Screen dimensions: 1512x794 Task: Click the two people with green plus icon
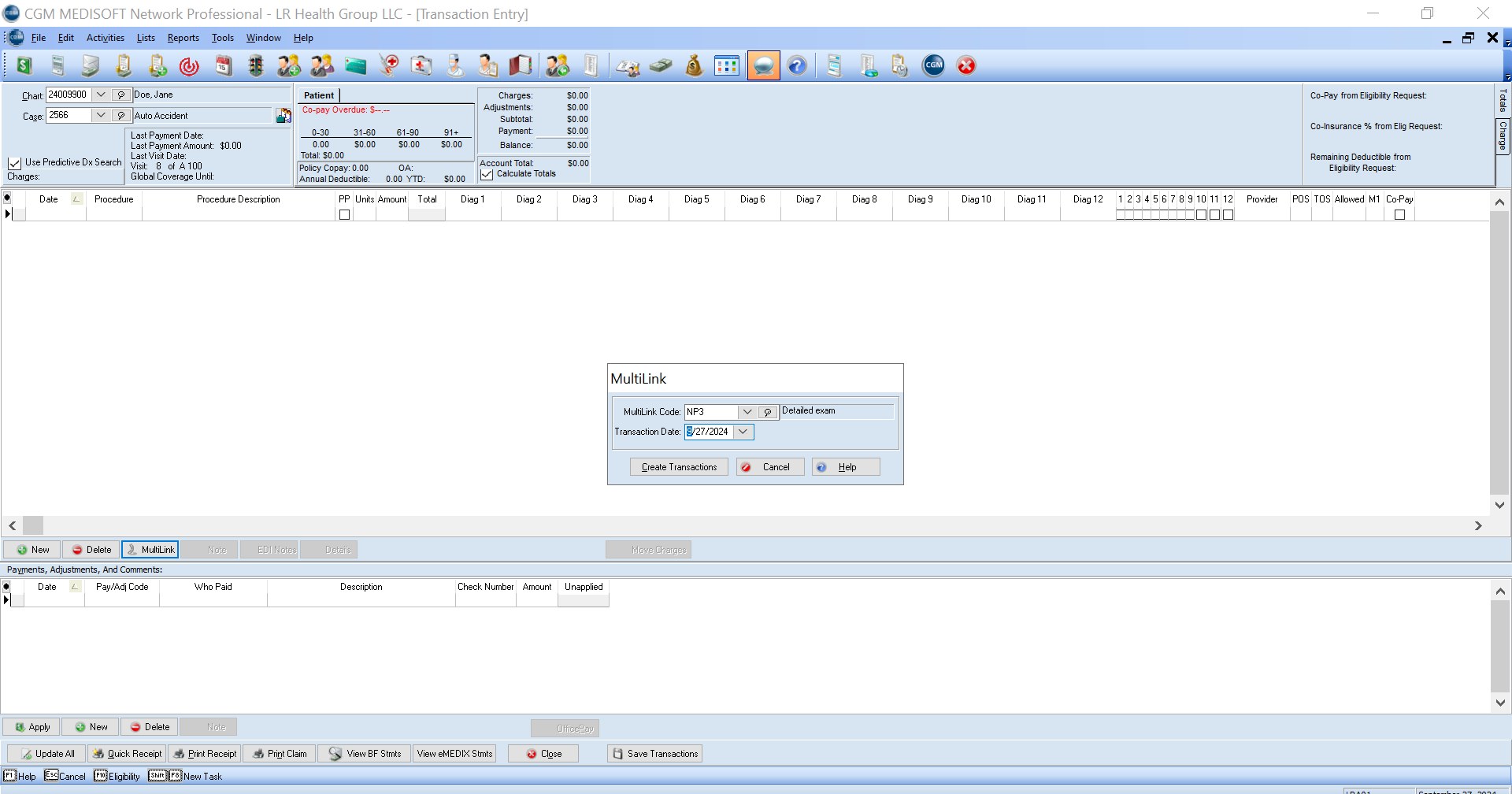tap(289, 66)
